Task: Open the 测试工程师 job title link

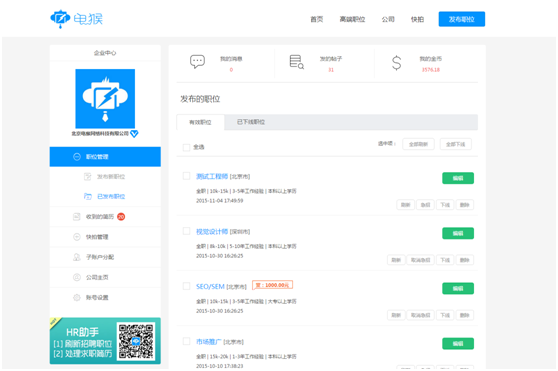Action: (x=212, y=176)
